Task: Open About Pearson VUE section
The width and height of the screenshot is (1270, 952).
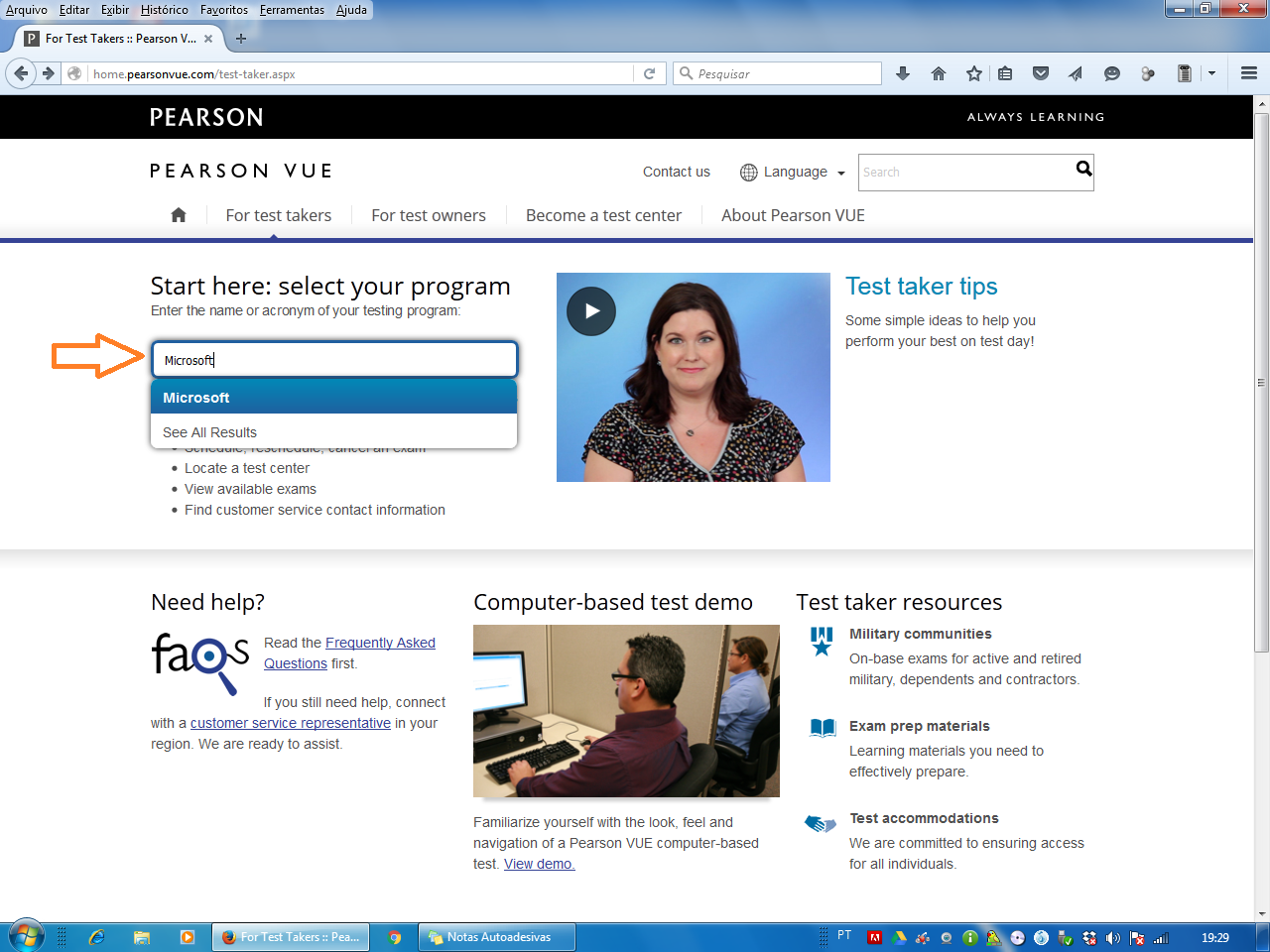Action: click(793, 215)
